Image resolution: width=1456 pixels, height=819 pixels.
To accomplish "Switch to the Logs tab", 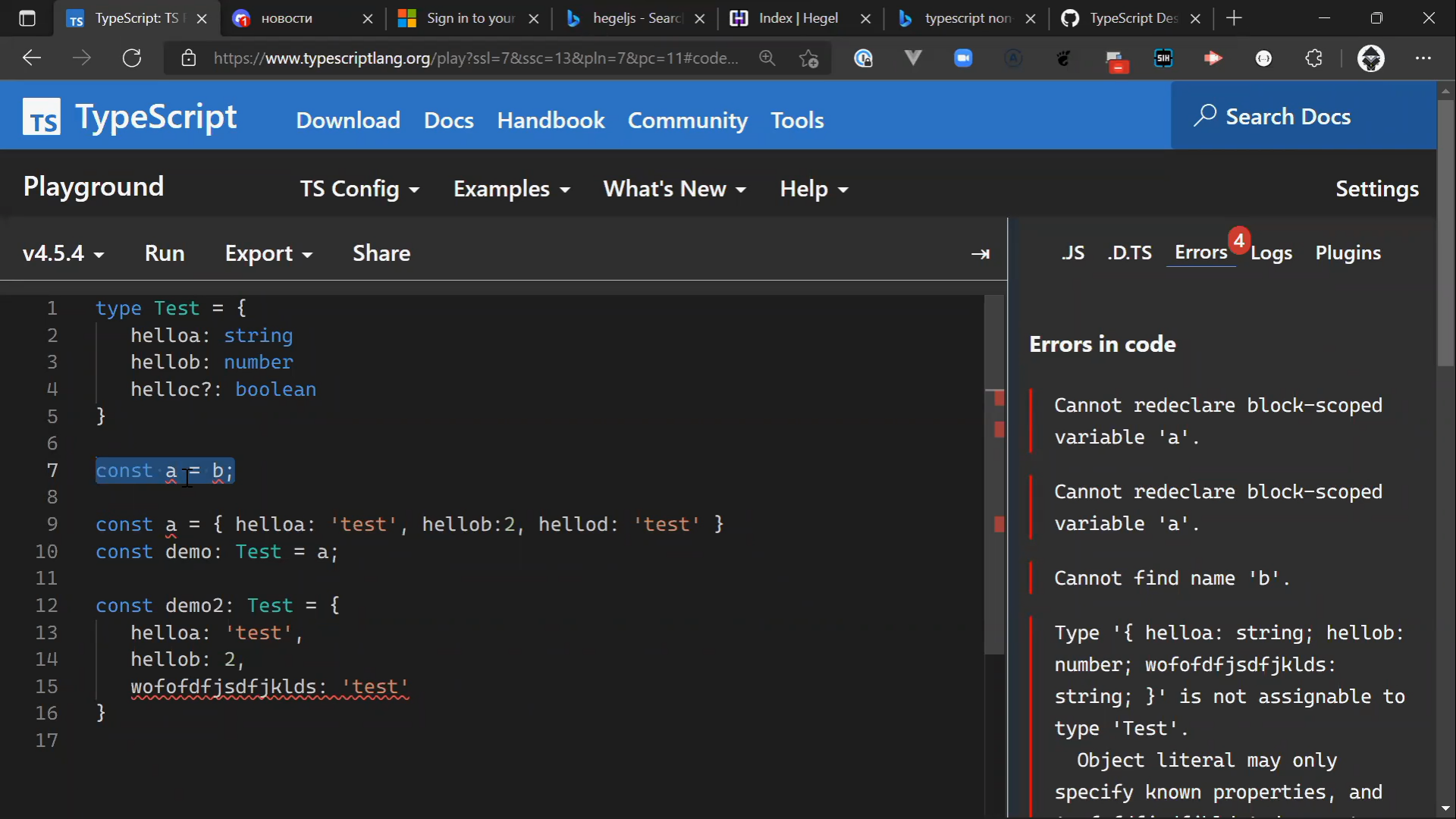I will click(x=1272, y=253).
